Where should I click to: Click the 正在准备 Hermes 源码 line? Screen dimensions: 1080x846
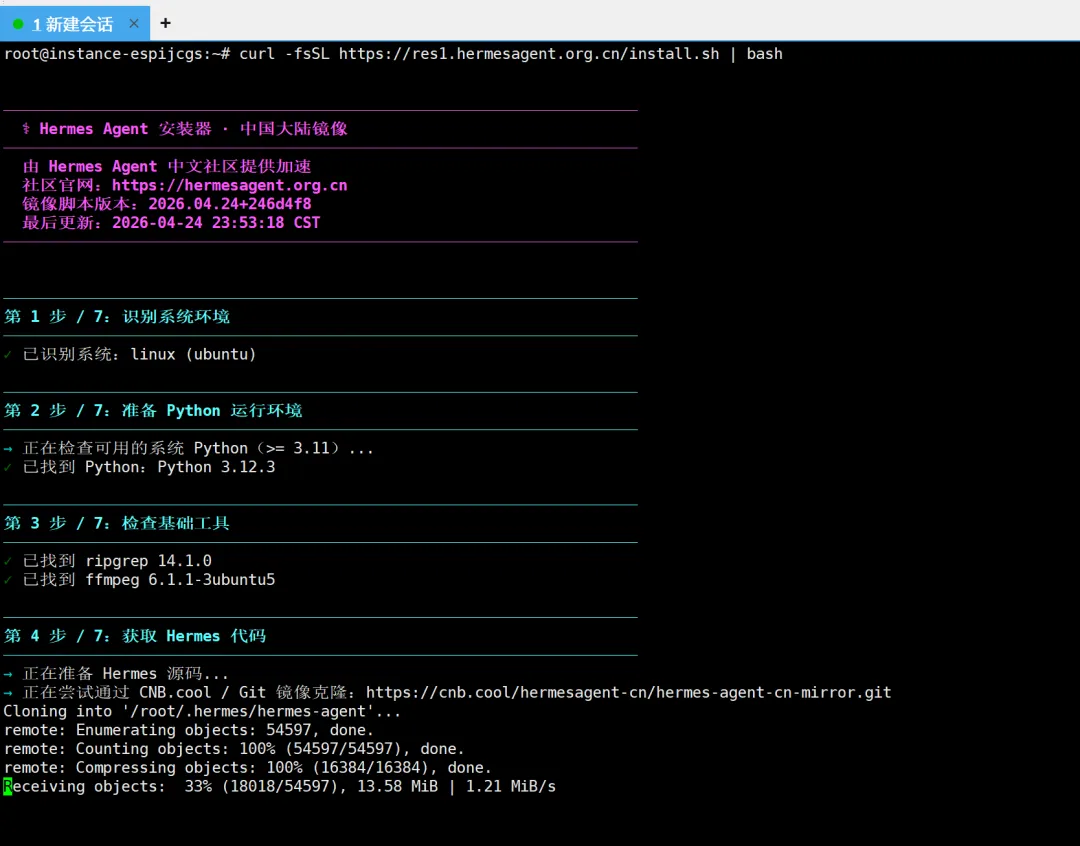(x=116, y=674)
